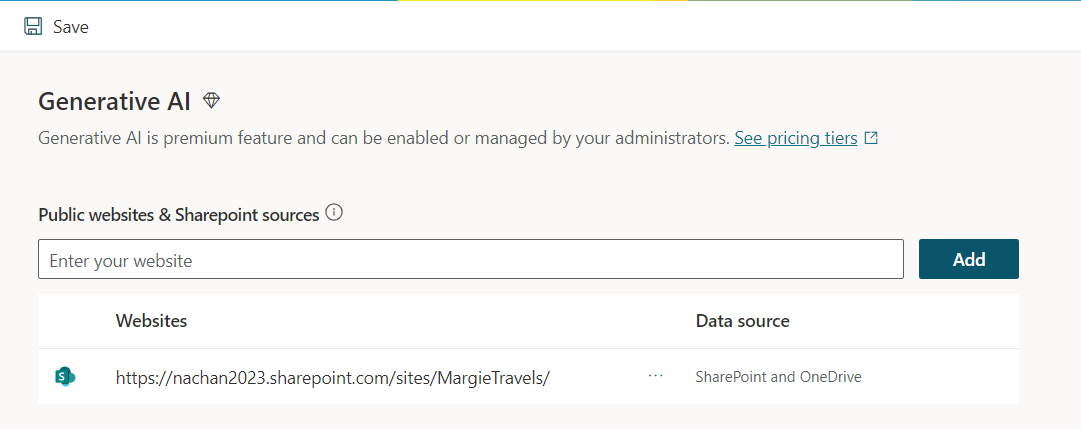This screenshot has width=1081, height=429.
Task: Click the Data source column header
Action: tap(742, 321)
